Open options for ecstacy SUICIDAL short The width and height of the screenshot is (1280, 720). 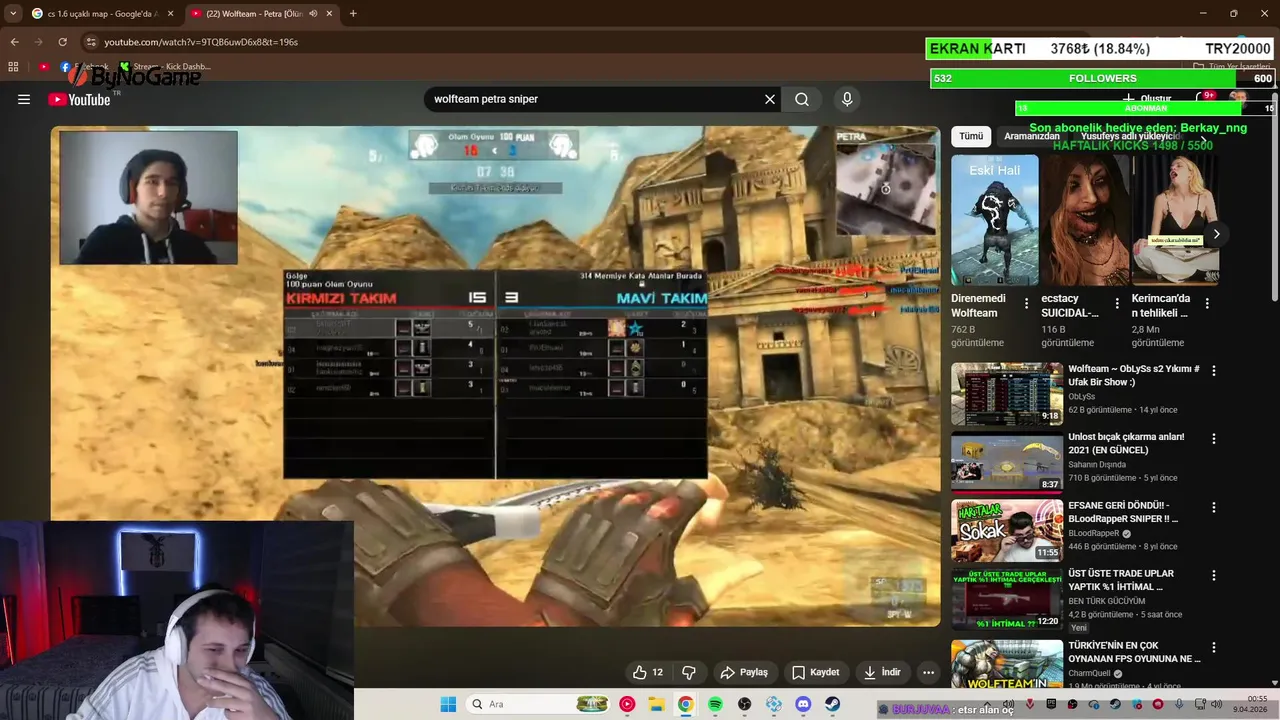pyautogui.click(x=1116, y=303)
